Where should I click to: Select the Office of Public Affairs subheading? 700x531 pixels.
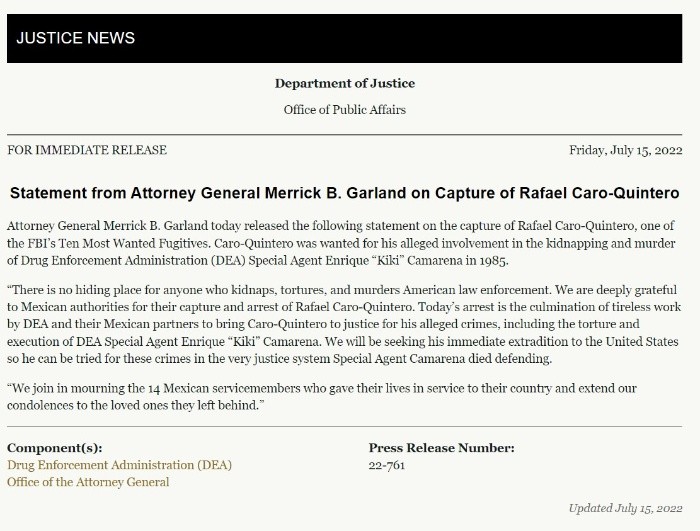tap(345, 109)
